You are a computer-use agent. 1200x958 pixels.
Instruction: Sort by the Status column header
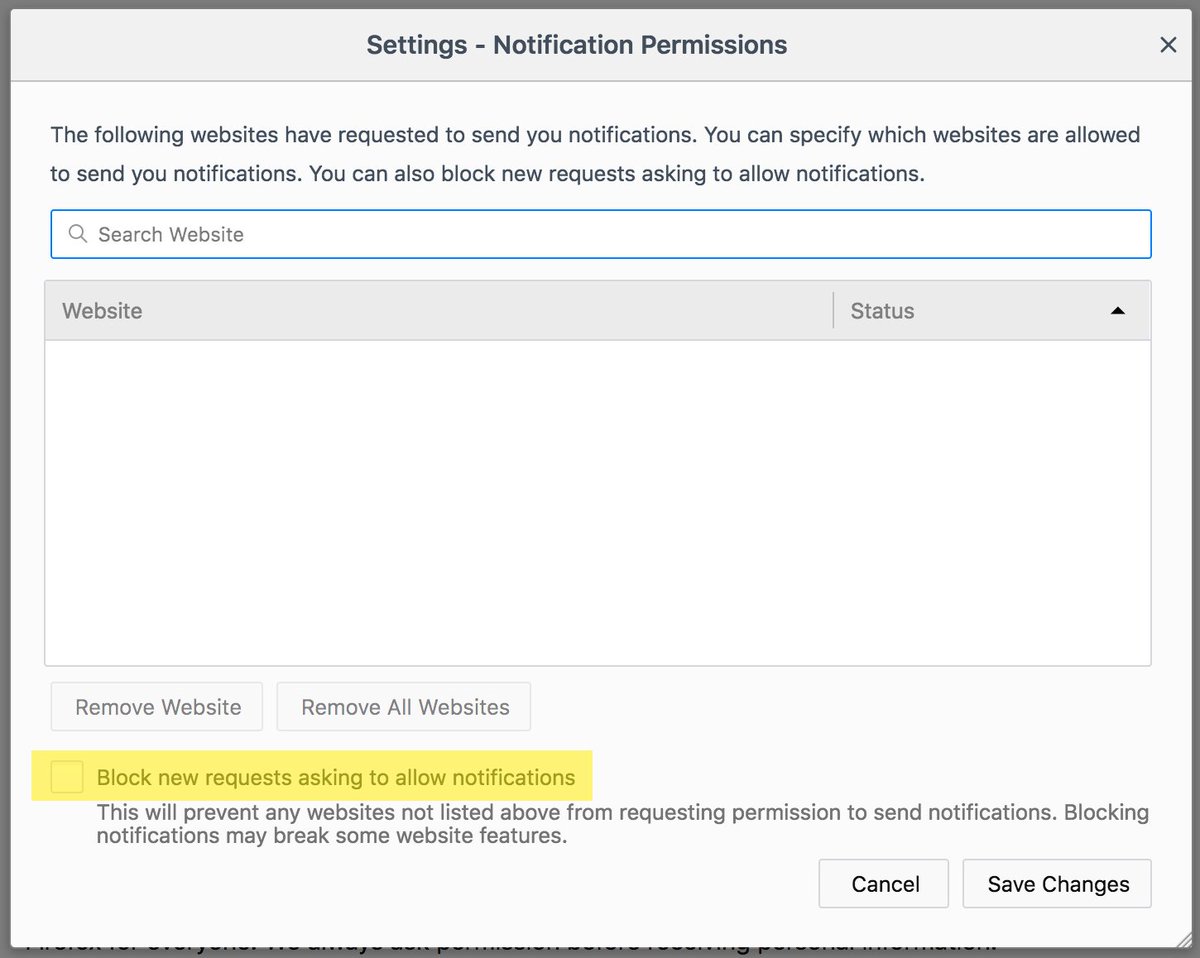pyautogui.click(x=991, y=311)
